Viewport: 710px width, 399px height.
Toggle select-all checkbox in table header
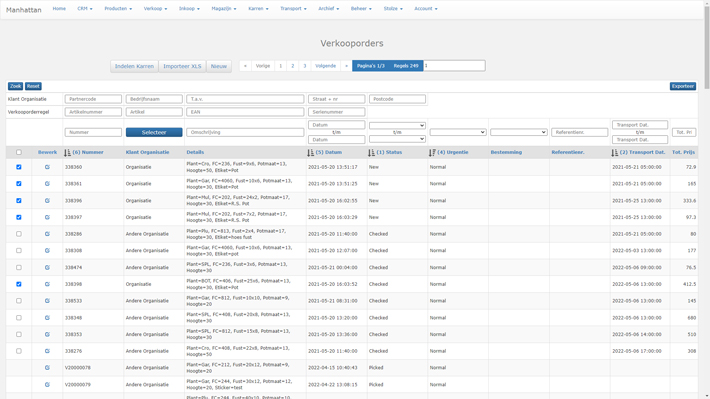(x=19, y=152)
